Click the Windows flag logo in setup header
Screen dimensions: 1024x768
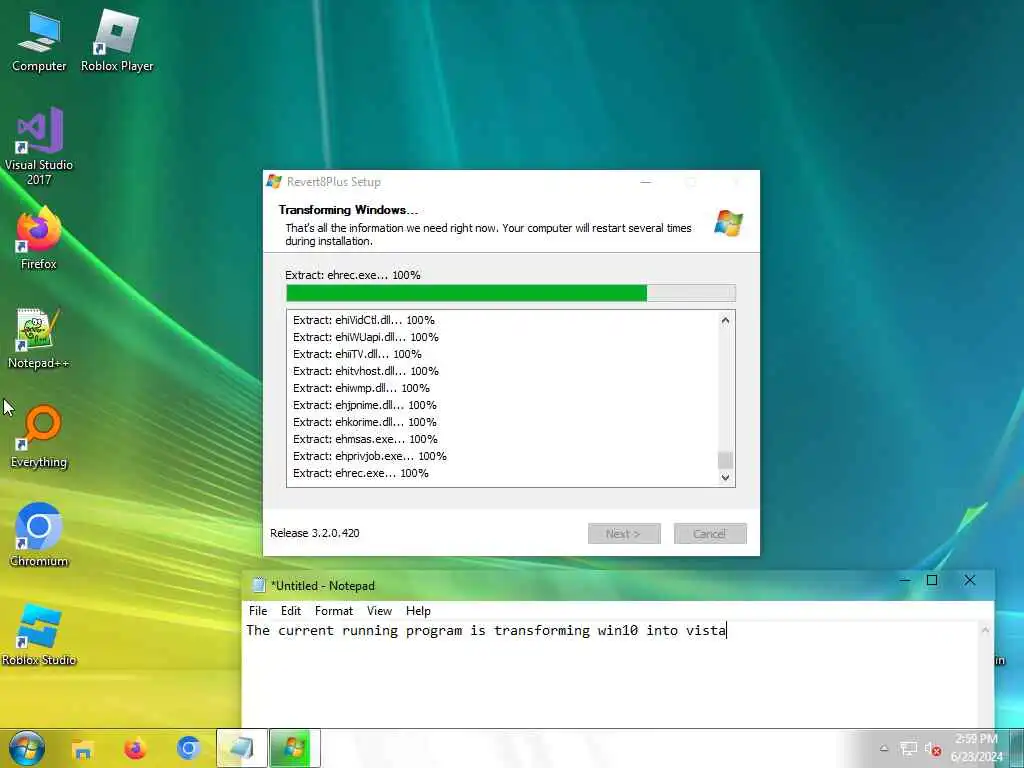click(x=728, y=223)
